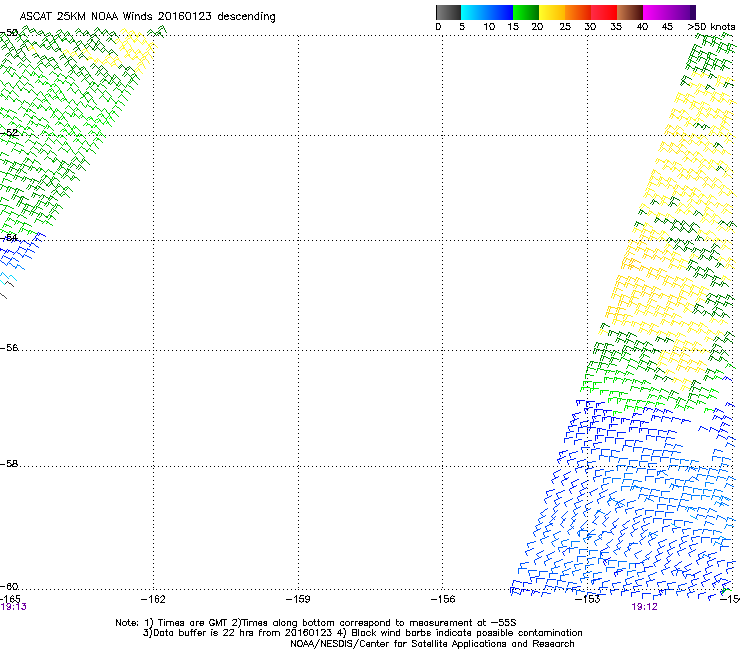Click the longitude label '-156'
The height and width of the screenshot is (650, 740).
pyautogui.click(x=443, y=599)
